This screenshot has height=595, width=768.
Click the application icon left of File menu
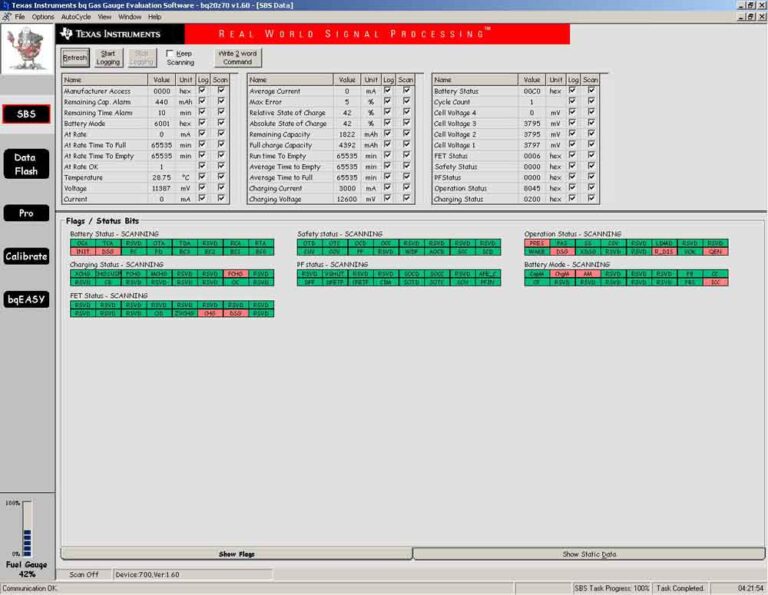pos(6,17)
